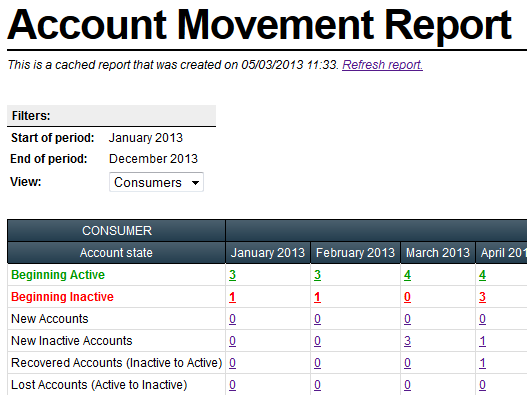
Task: Open Beginning Active value for January 2013
Action: (232, 275)
